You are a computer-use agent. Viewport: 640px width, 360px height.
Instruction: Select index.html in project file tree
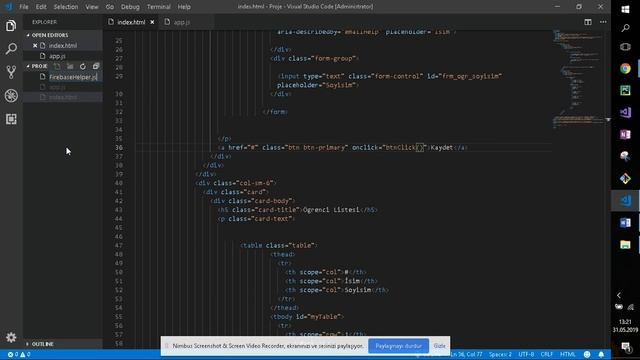63,97
